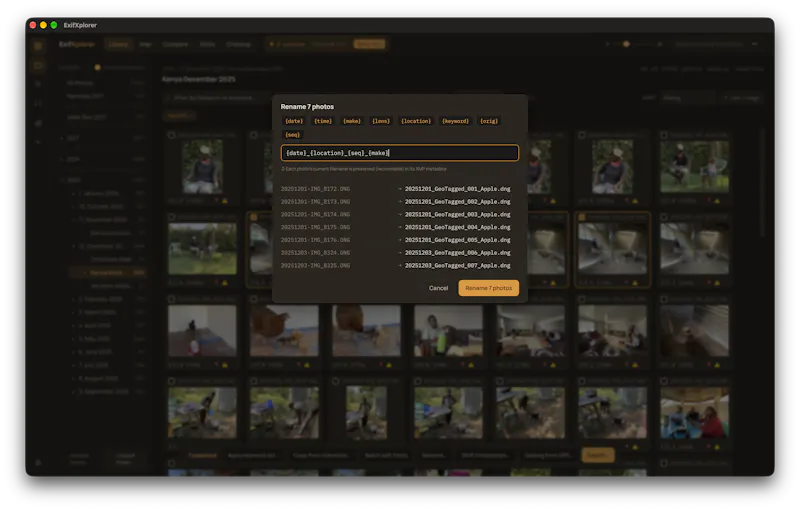Insert the {lens} token chip

click(381, 121)
